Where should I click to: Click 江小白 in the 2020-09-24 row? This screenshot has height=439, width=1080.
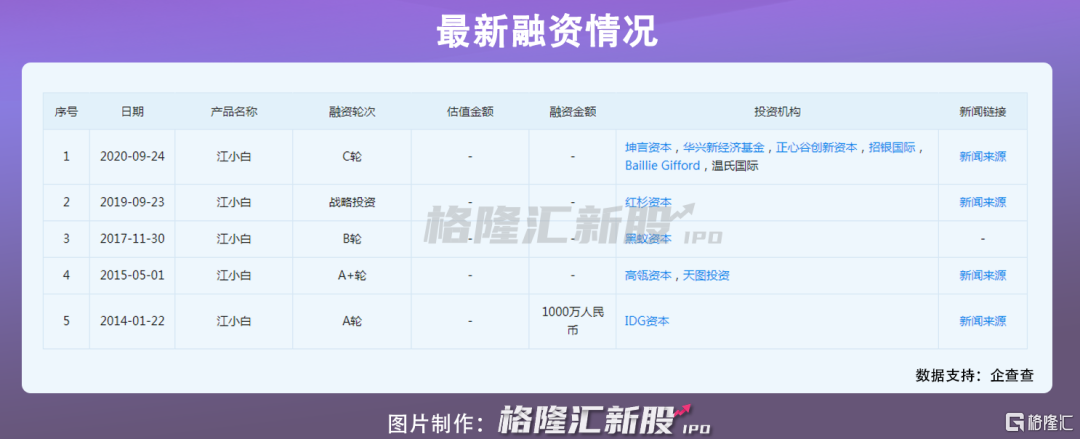233,156
